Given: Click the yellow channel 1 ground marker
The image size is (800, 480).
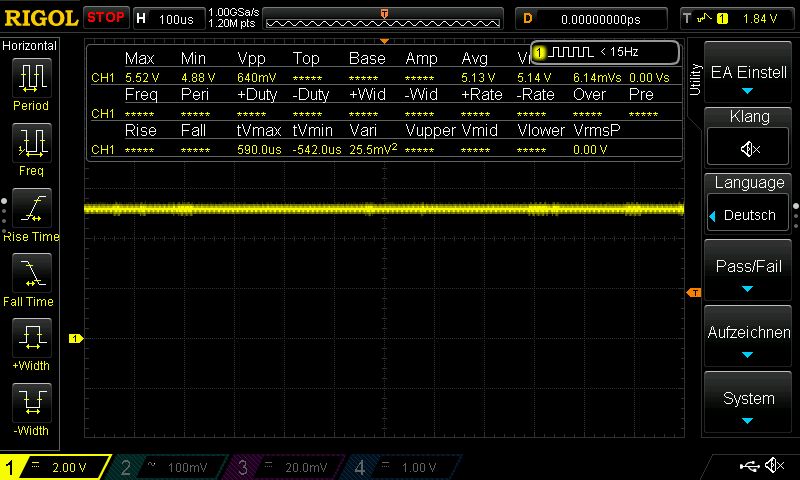Looking at the screenshot, I should [76, 338].
